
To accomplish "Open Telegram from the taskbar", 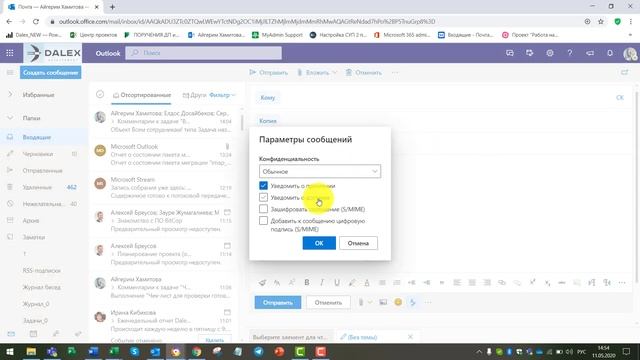I will 259,351.
